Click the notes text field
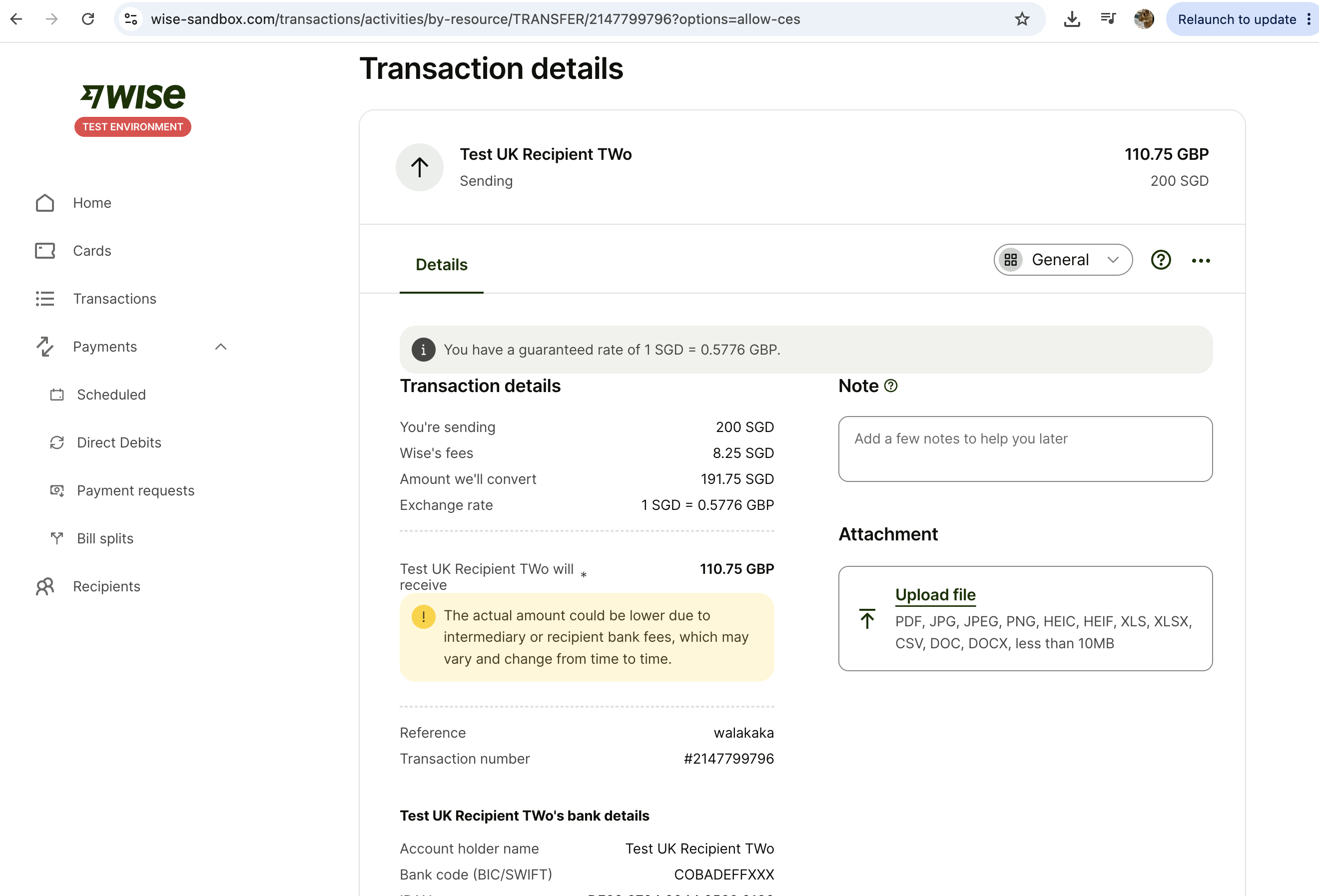Screen dimensions: 1319x896 [x=1025, y=449]
